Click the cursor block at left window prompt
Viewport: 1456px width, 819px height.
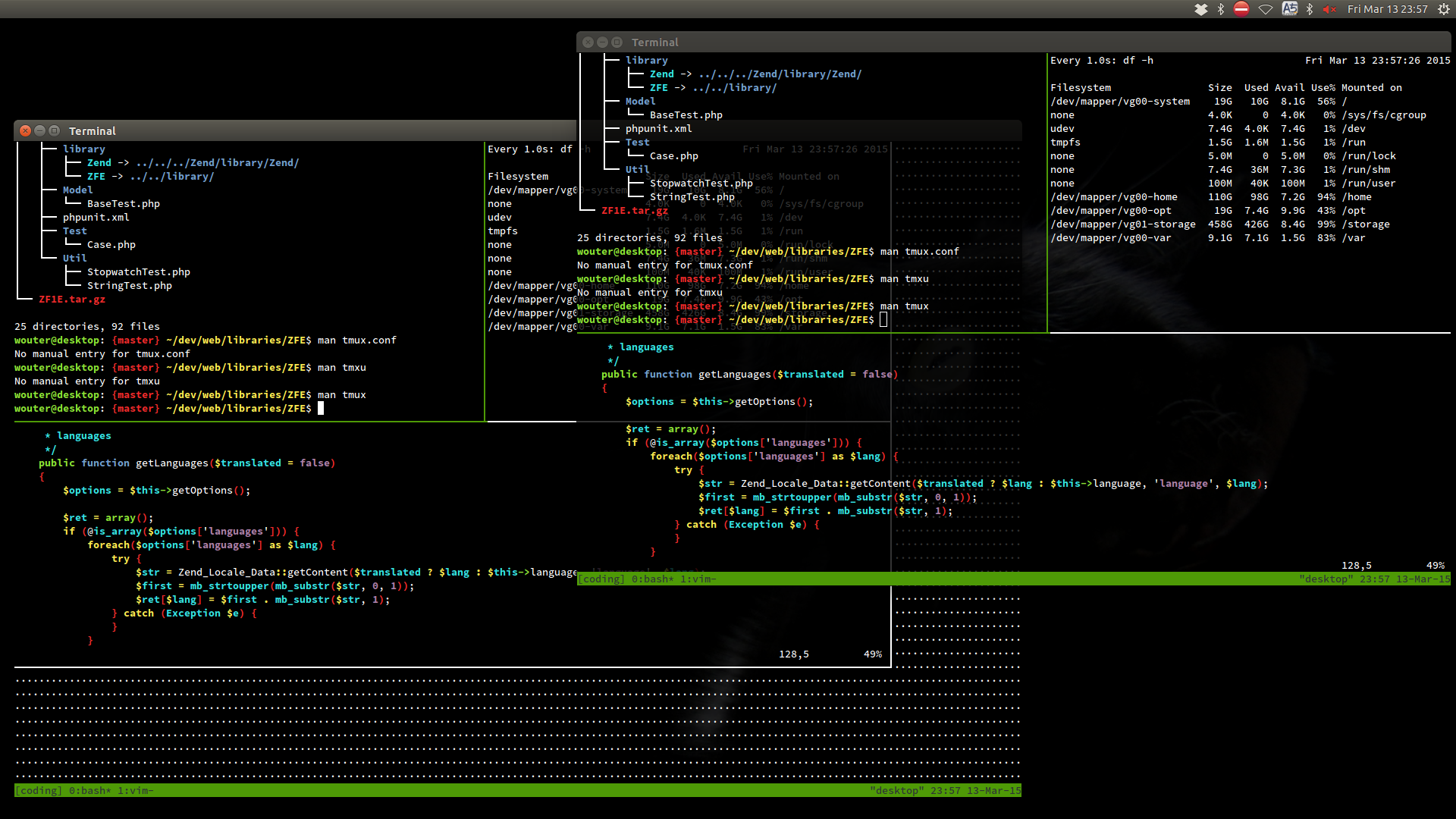pos(321,409)
